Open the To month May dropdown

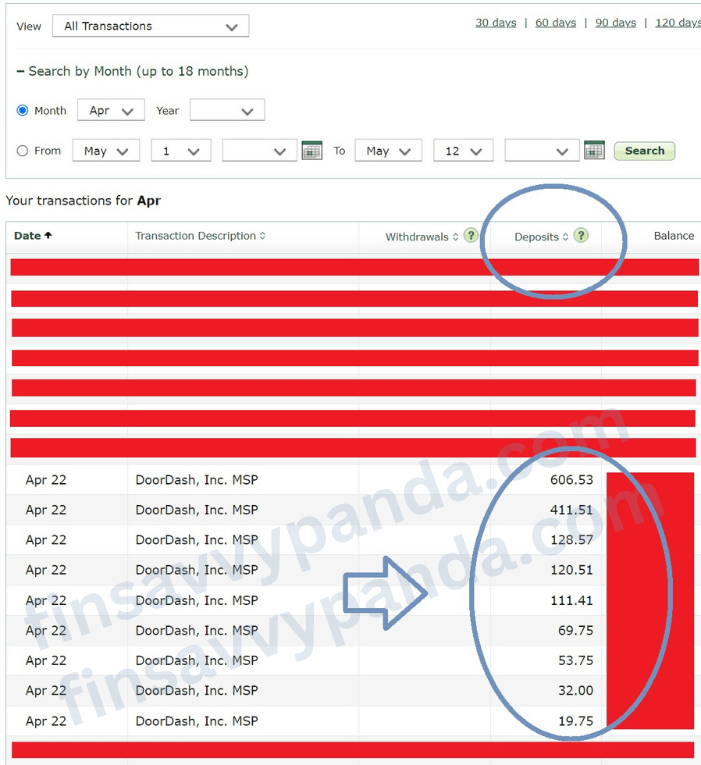pyautogui.click(x=388, y=151)
